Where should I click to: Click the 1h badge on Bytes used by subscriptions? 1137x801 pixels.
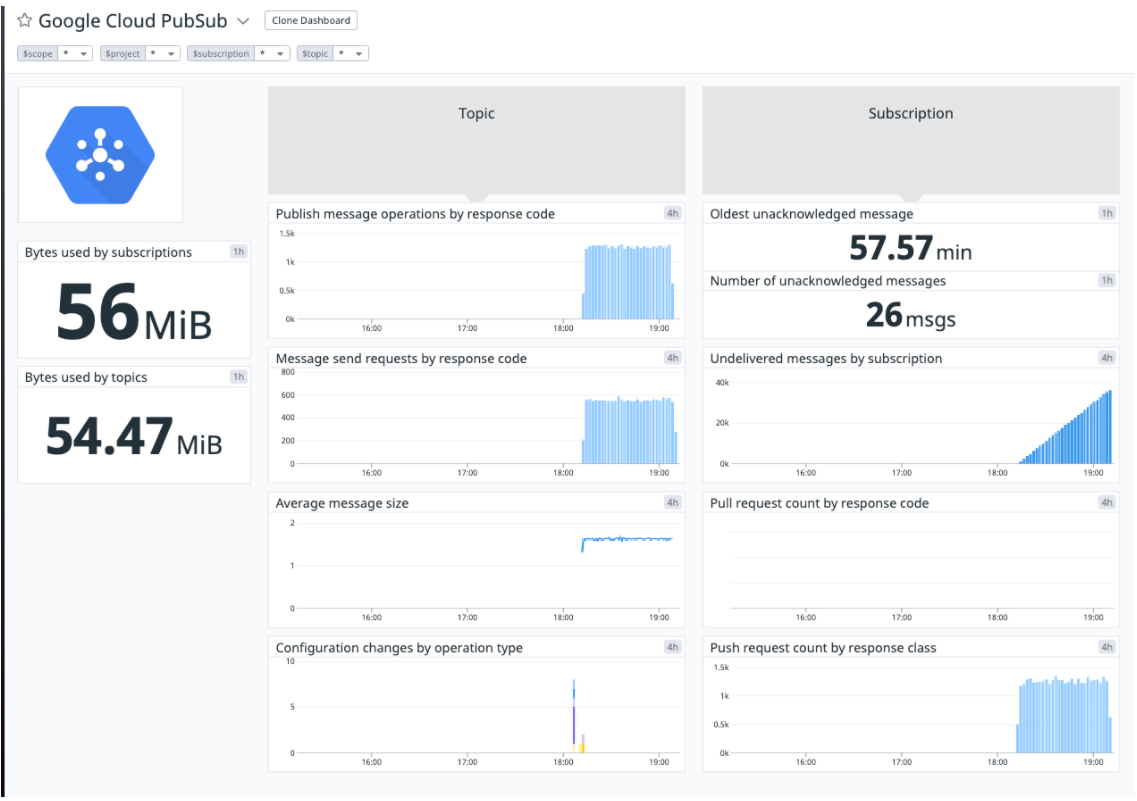click(238, 252)
